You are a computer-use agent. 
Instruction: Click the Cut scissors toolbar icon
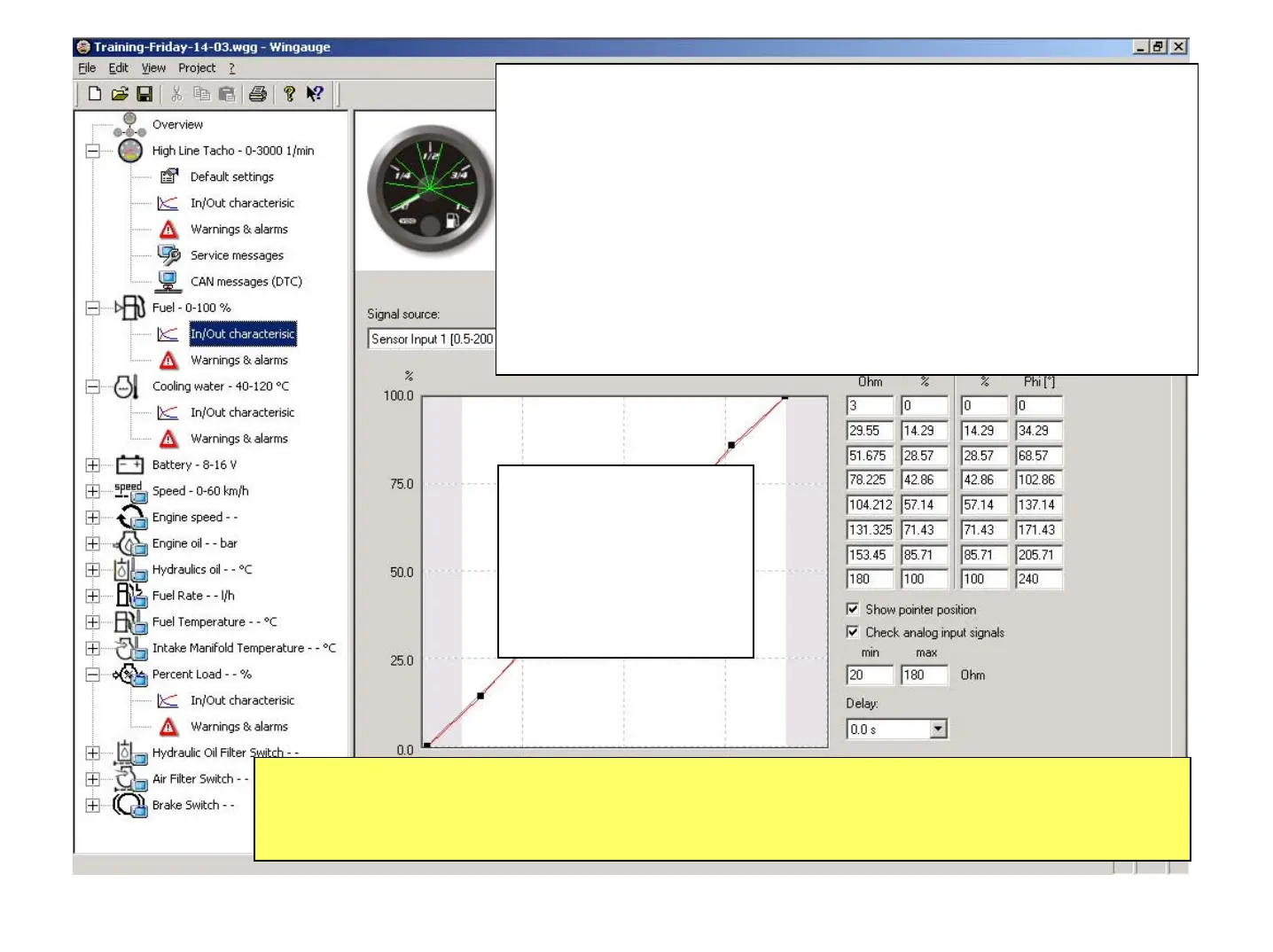(x=177, y=94)
